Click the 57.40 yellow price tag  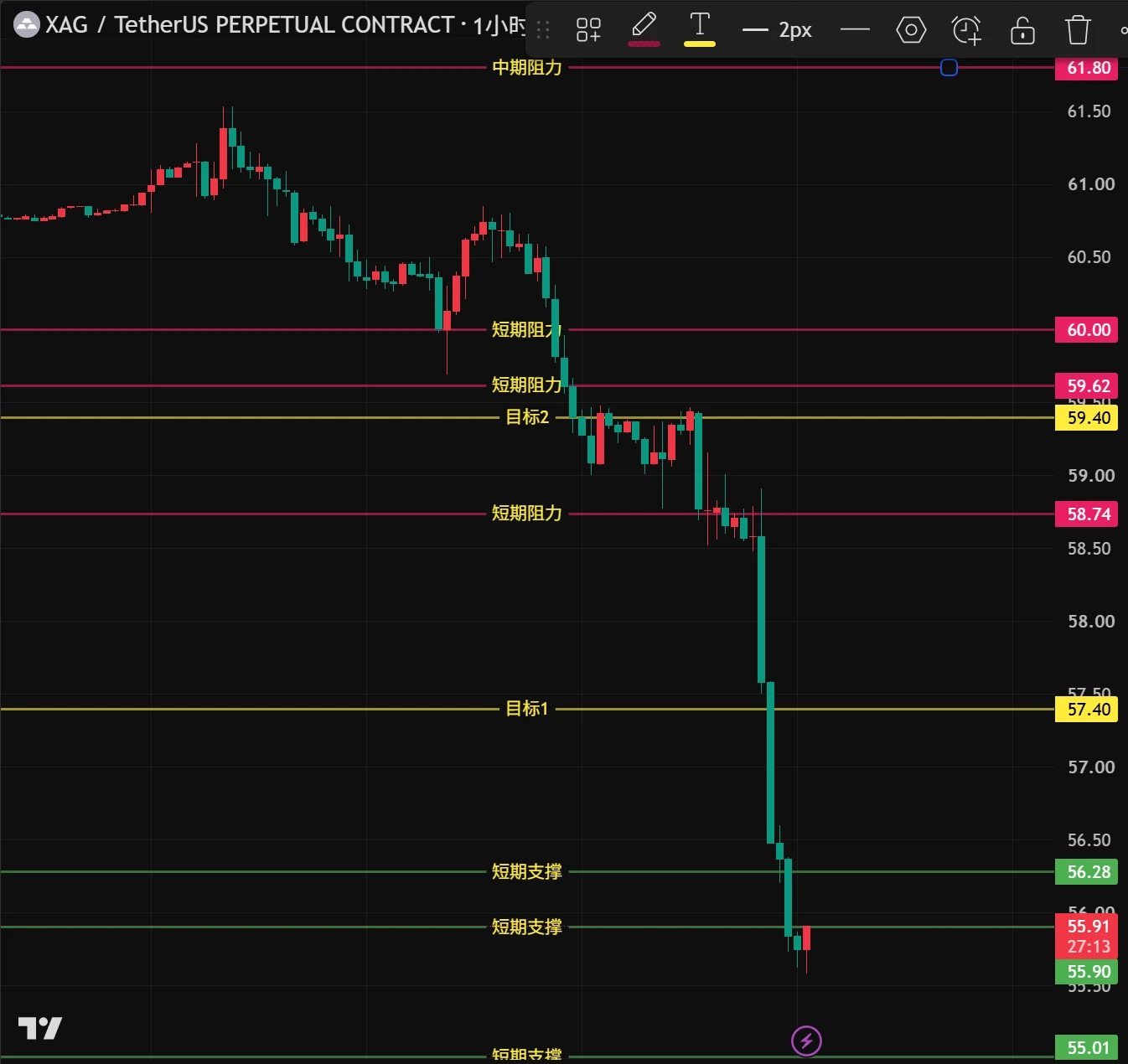[1086, 710]
